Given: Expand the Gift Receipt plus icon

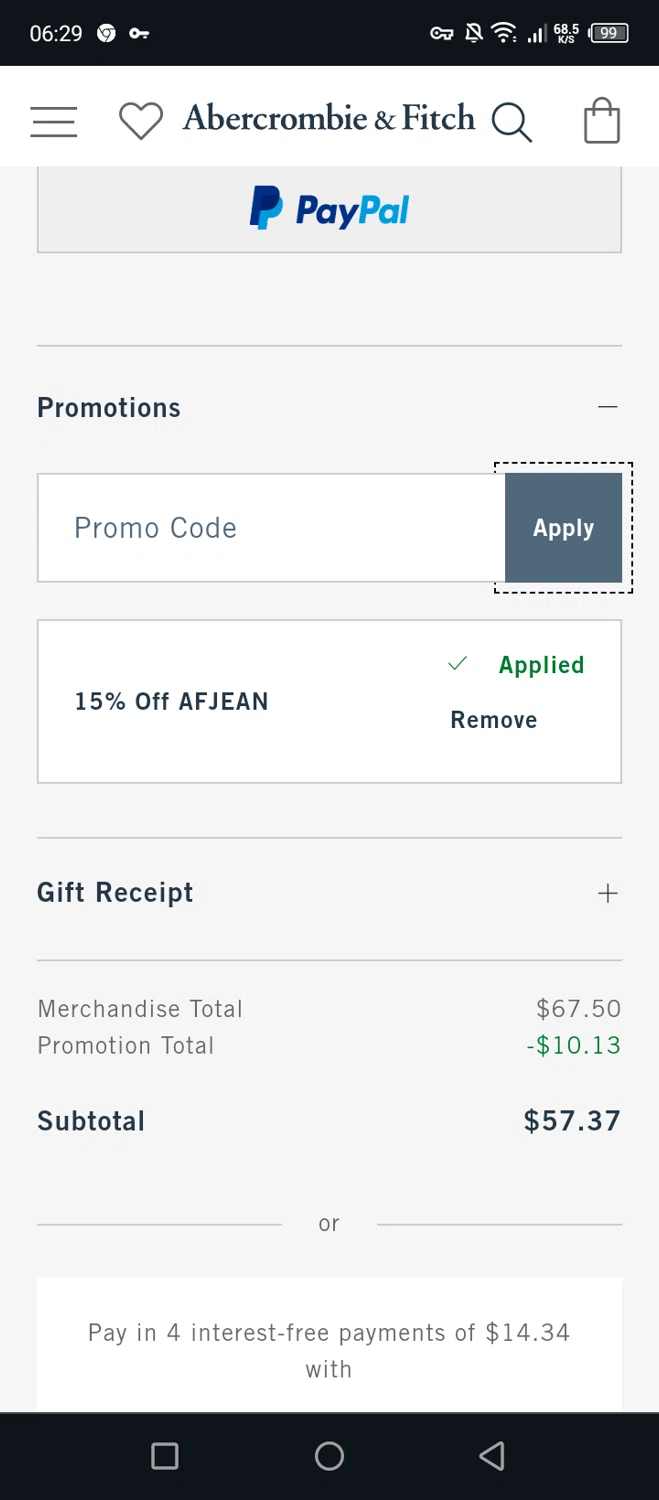Looking at the screenshot, I should (x=607, y=893).
